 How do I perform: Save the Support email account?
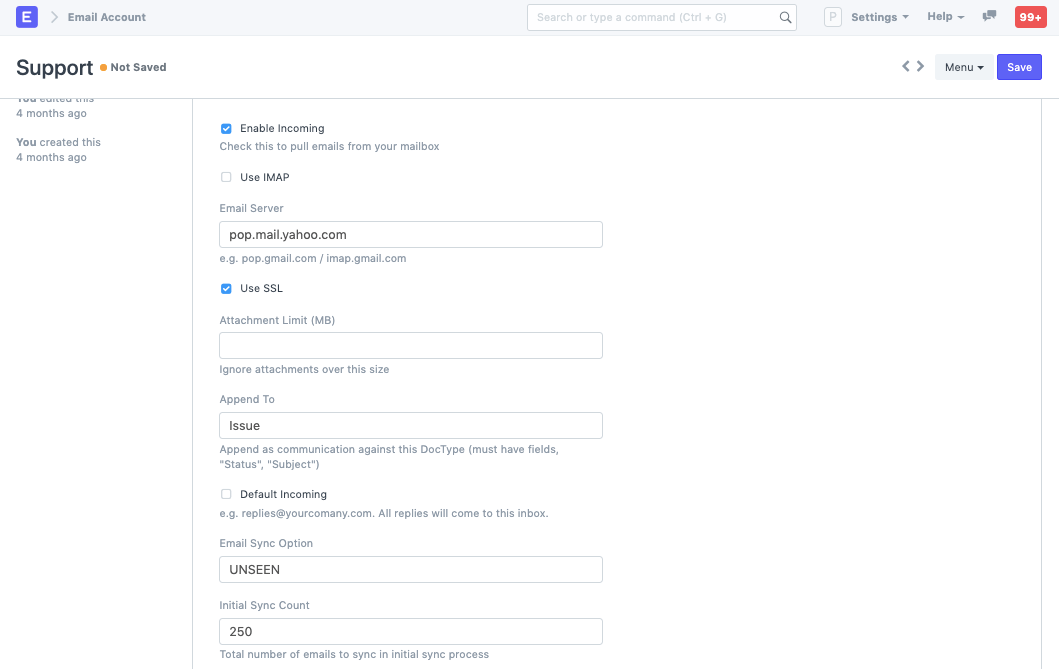point(1019,66)
